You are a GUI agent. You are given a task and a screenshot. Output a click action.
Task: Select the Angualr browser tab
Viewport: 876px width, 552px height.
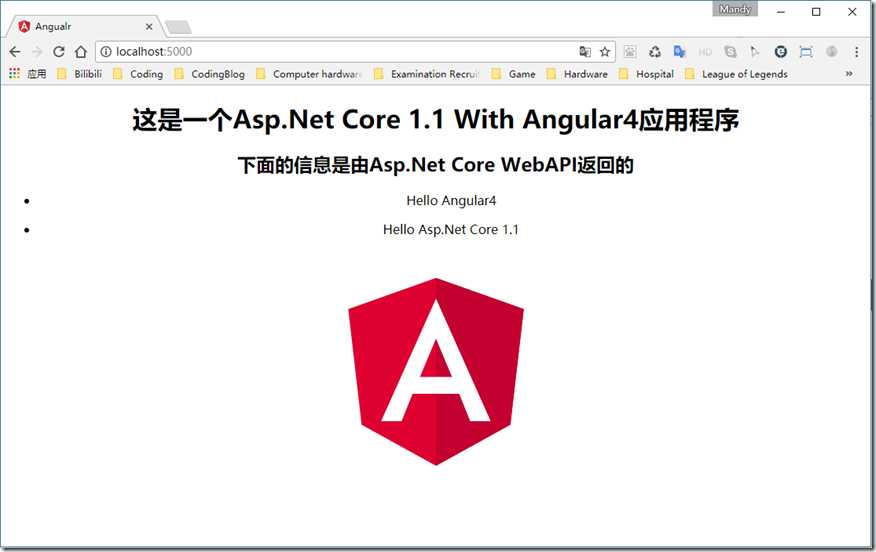[x=84, y=26]
